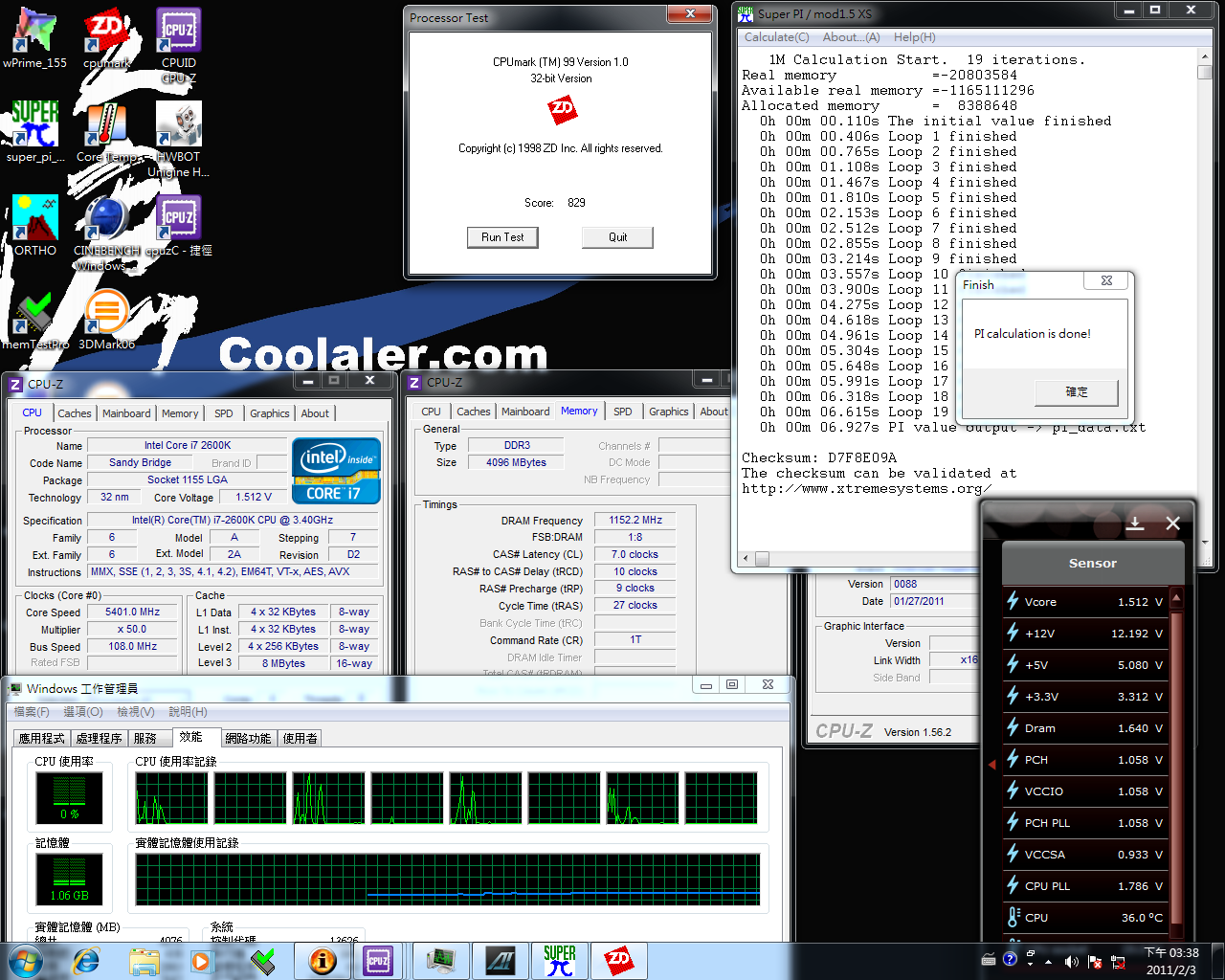The image size is (1225, 980).
Task: Switch to the AI Suite taskbar button
Action: click(x=500, y=961)
